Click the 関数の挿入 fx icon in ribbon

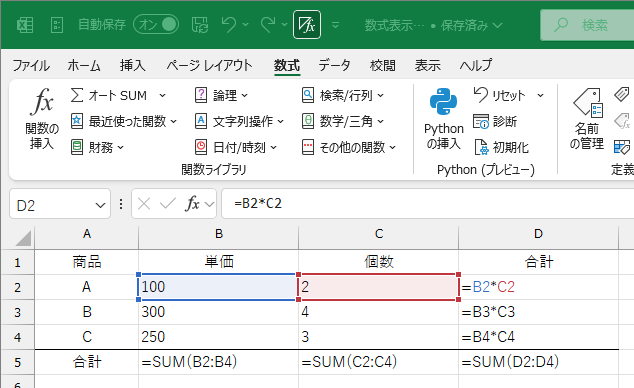tap(42, 101)
